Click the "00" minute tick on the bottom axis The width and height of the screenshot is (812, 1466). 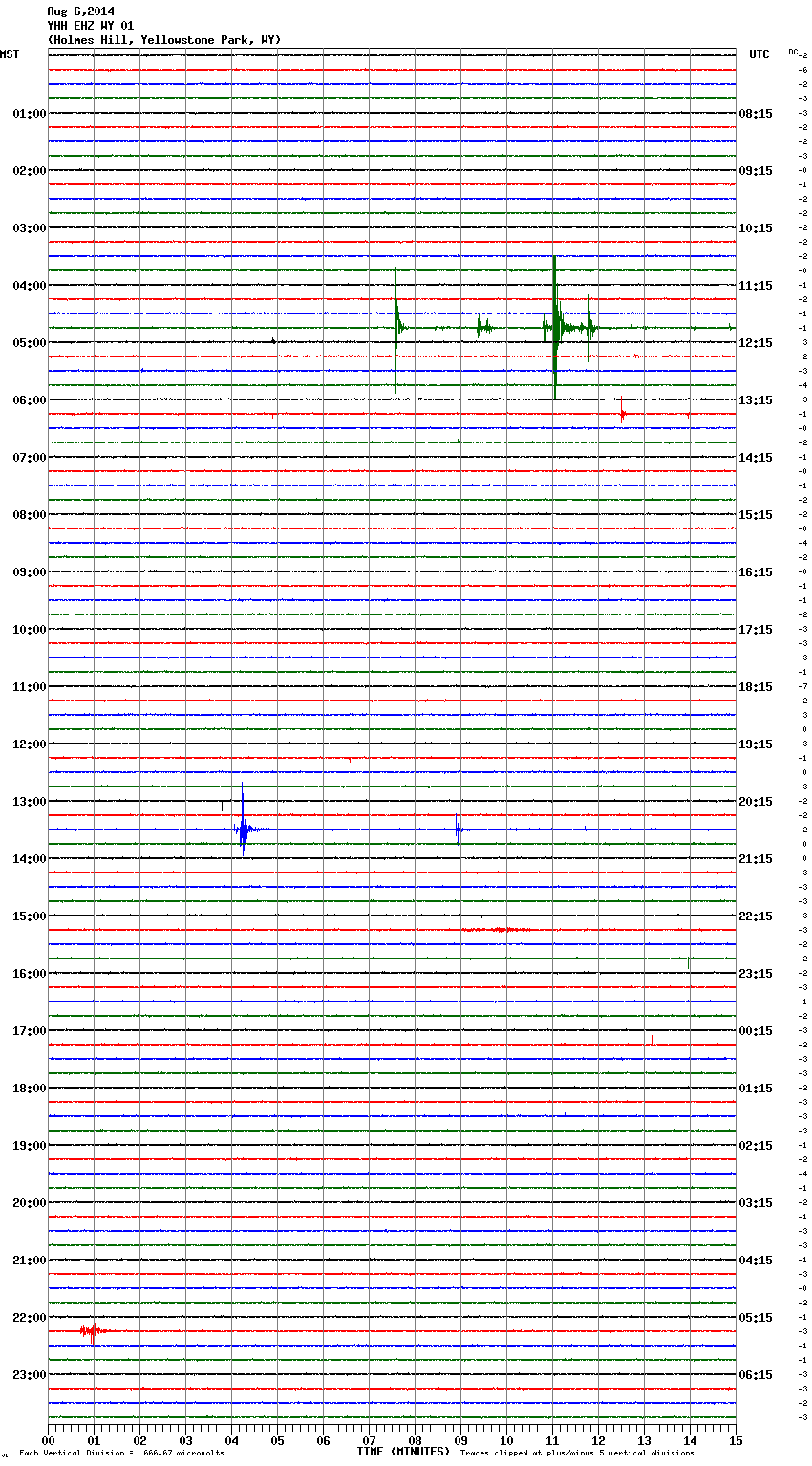pos(48,1441)
